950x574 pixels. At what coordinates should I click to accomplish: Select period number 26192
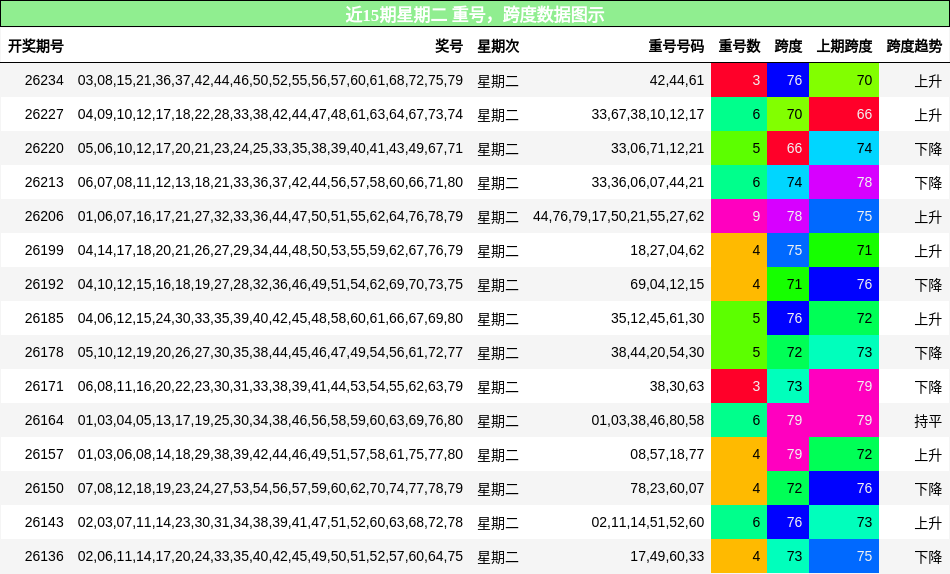pyautogui.click(x=44, y=284)
